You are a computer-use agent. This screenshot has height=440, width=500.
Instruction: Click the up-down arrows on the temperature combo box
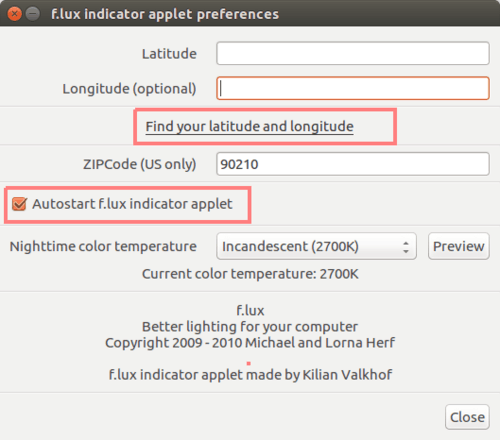pos(406,247)
